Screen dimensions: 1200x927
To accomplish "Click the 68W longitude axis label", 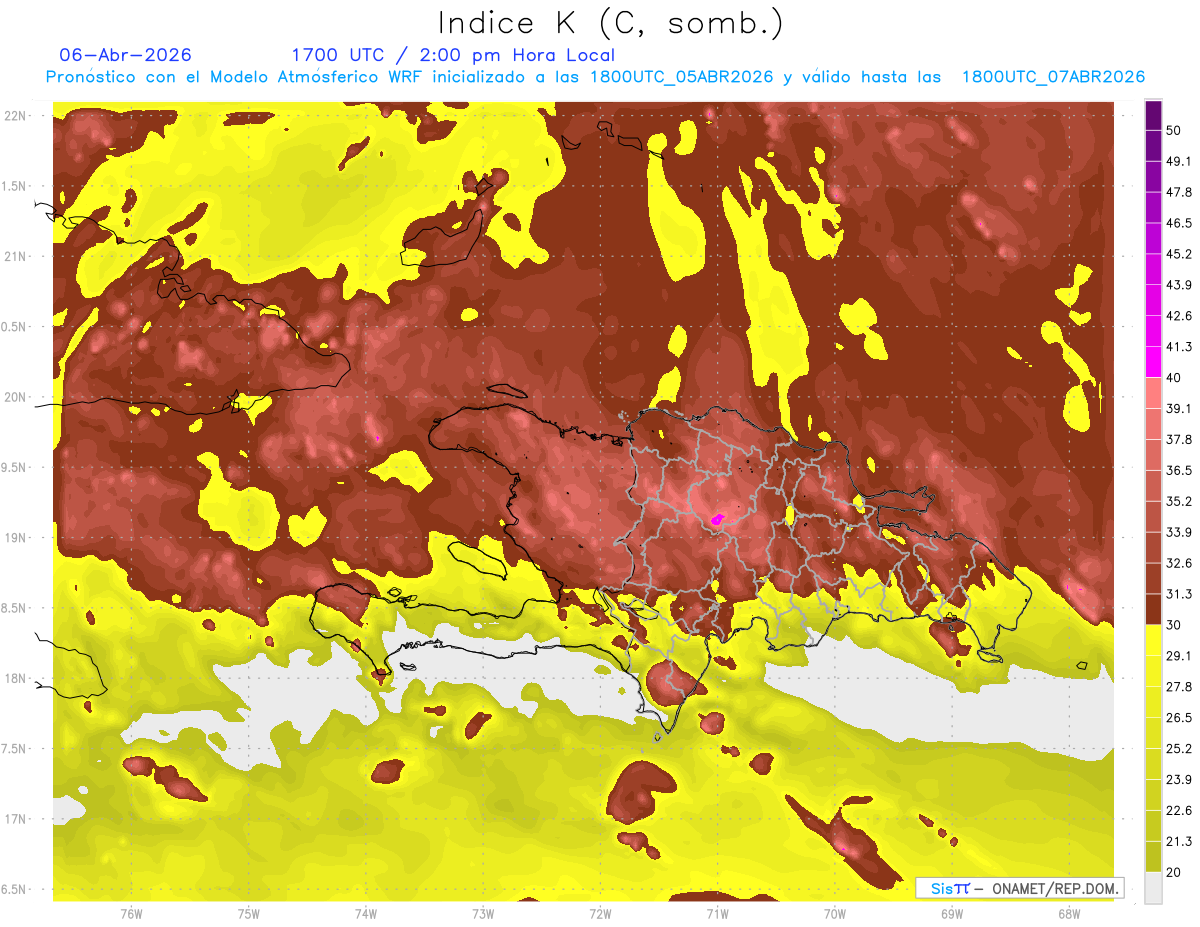I will 1068,913.
